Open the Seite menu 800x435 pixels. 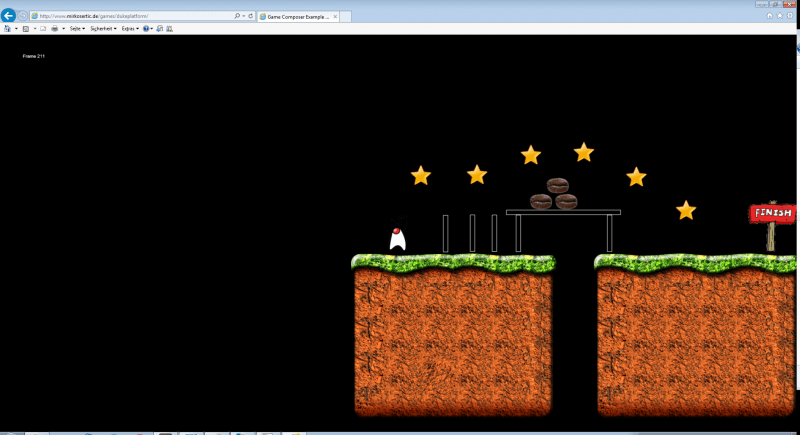(77, 29)
